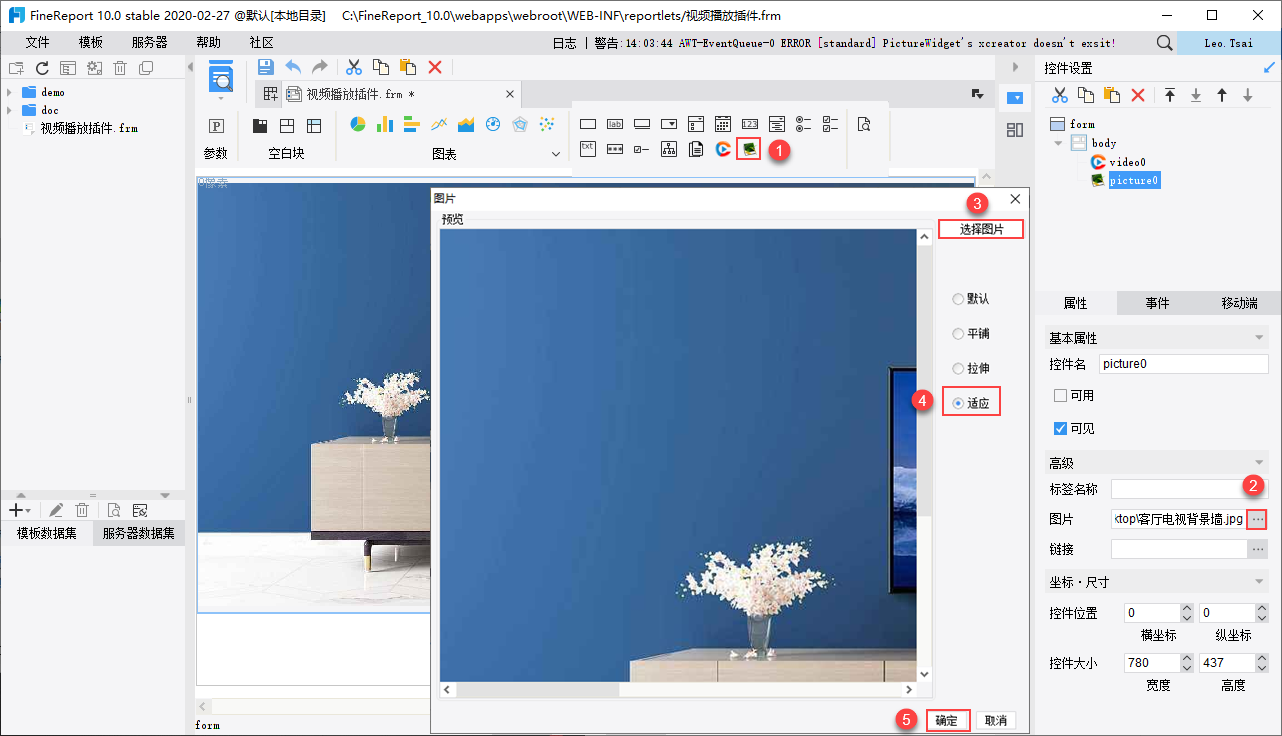Click 确定 to confirm the picture dialog
The width and height of the screenshot is (1282, 736).
tap(947, 720)
